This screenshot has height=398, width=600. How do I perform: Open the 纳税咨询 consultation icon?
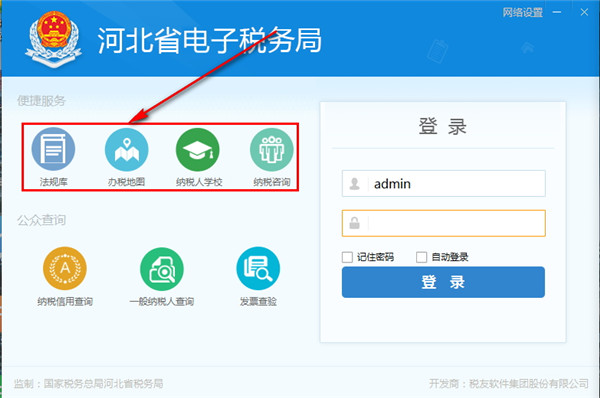[272, 150]
